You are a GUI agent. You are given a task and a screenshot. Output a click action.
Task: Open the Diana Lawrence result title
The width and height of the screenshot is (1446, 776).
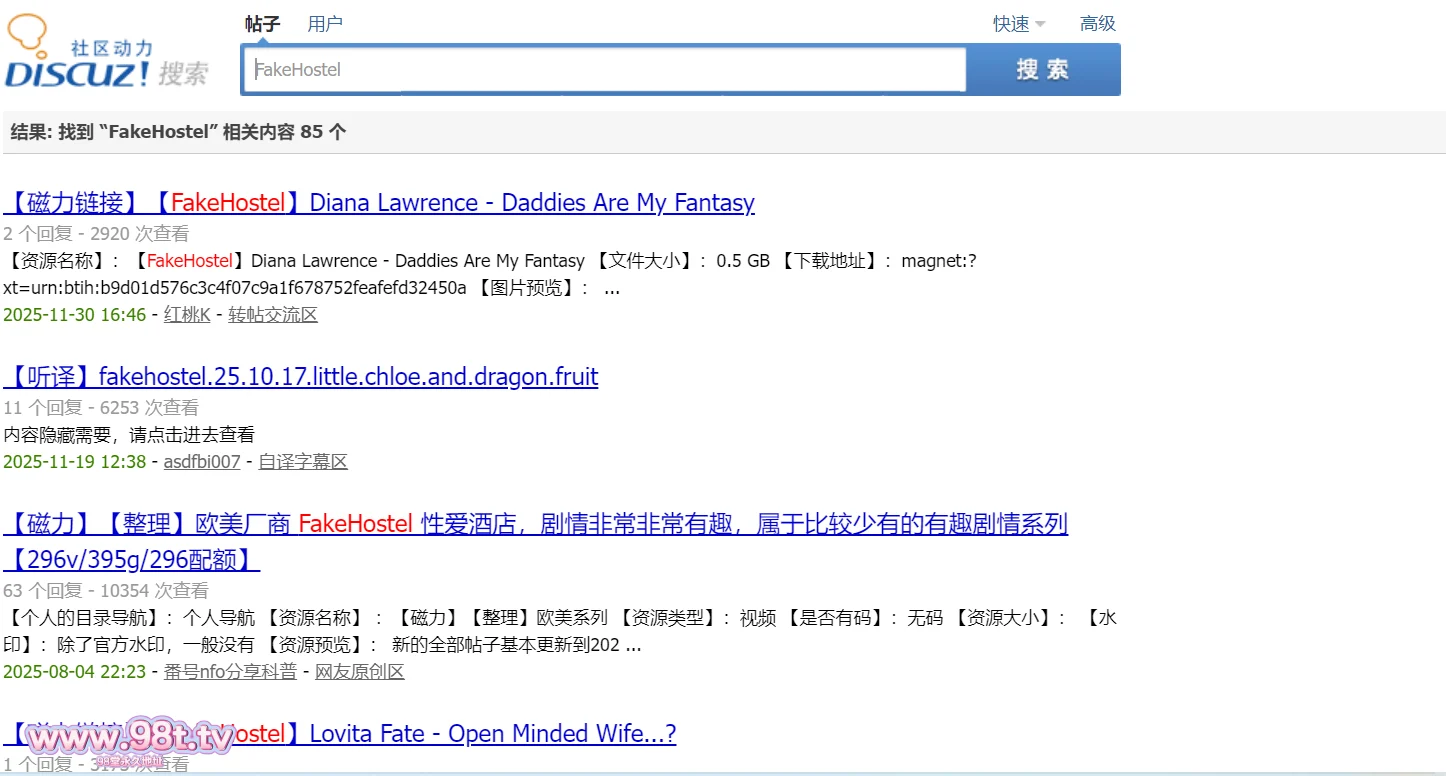[379, 203]
